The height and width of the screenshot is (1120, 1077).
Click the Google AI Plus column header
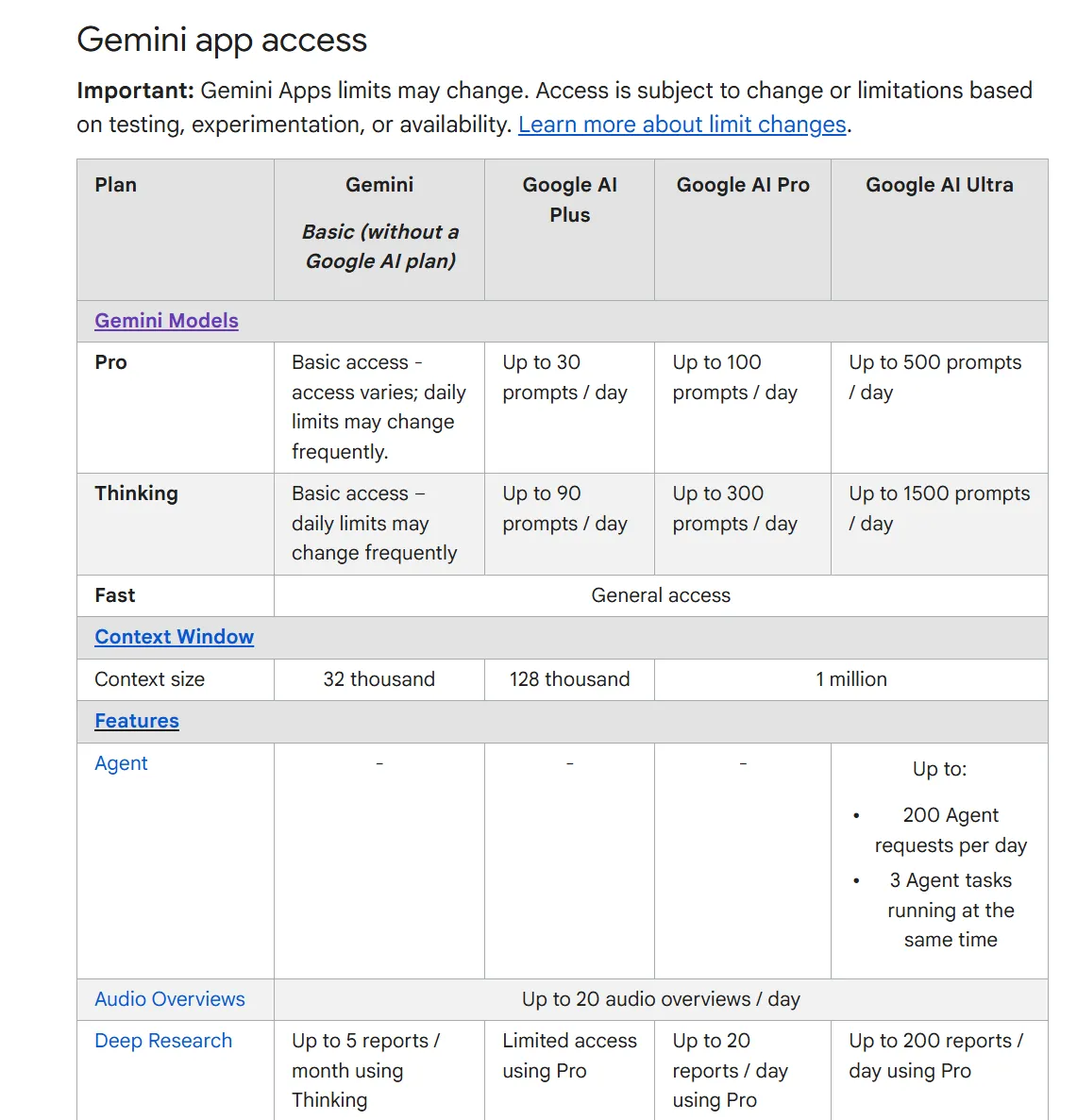(569, 200)
